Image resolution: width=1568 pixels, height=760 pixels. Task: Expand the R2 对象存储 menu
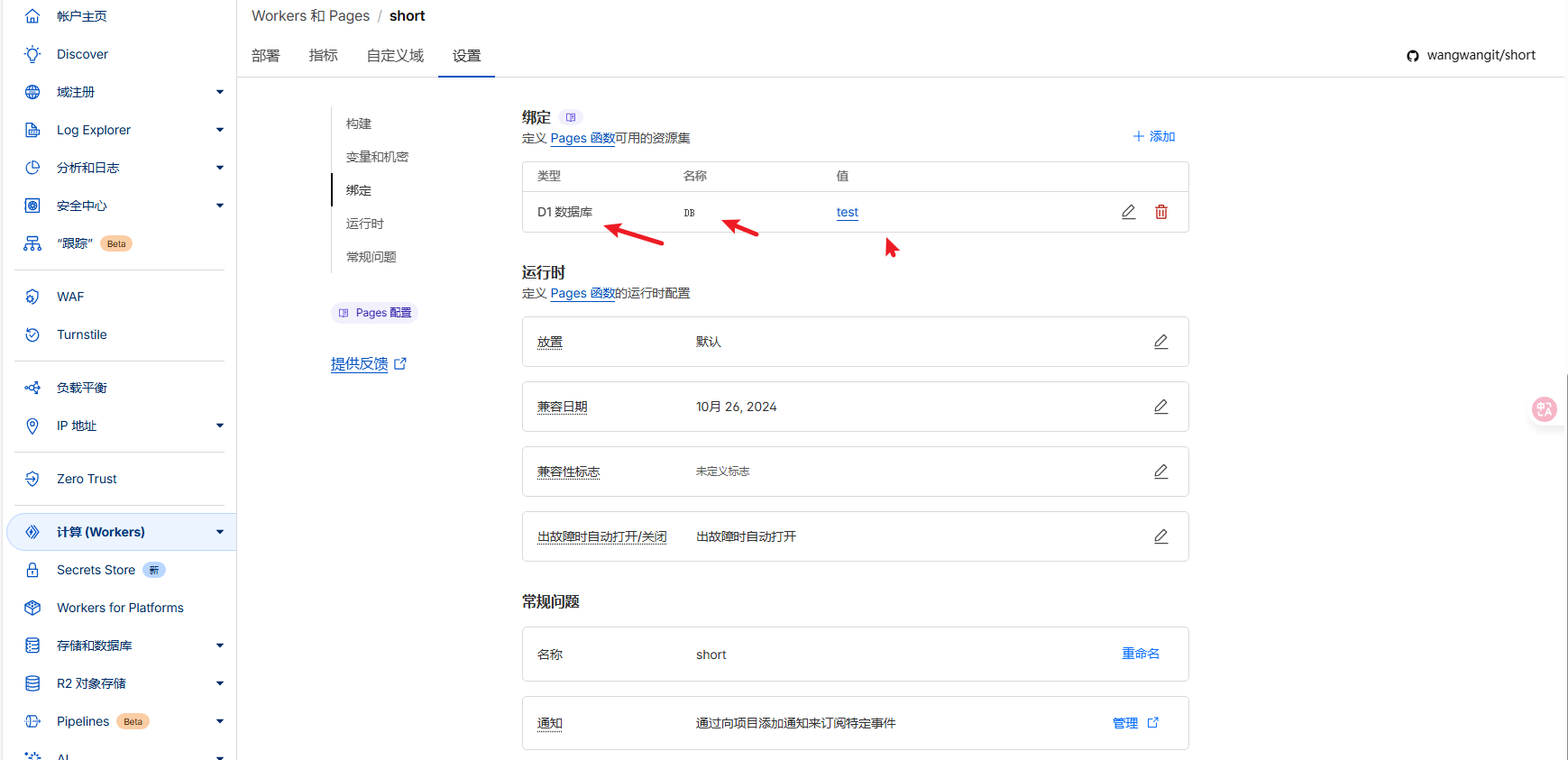coord(219,683)
